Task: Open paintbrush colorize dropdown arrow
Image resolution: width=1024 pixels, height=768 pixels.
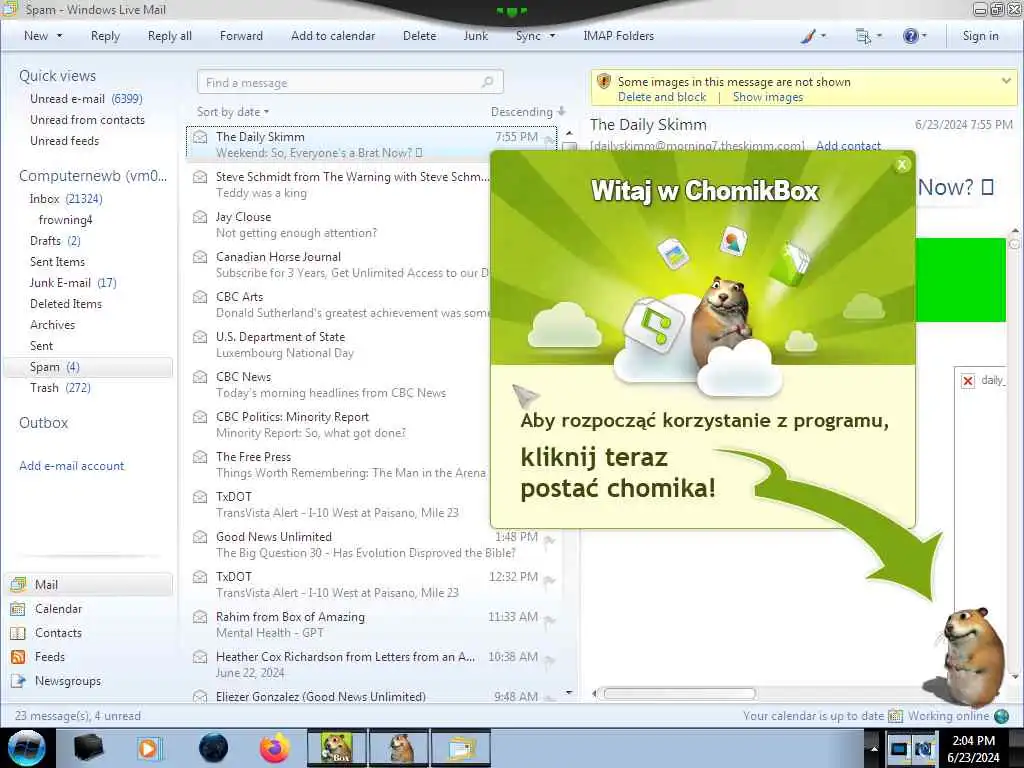Action: (823, 36)
